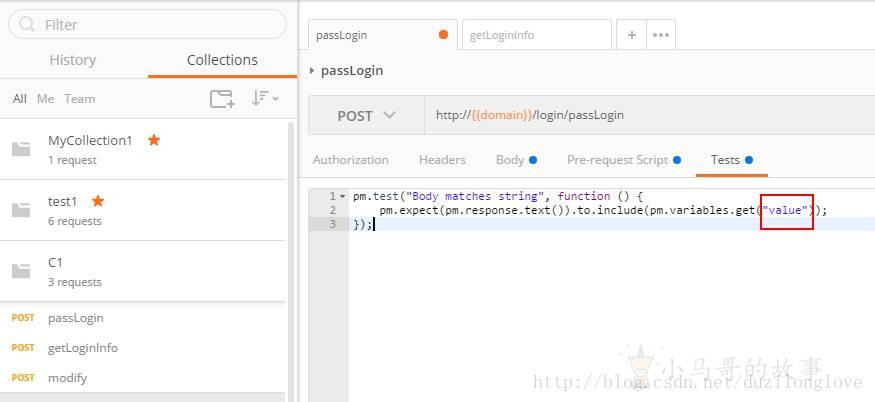The width and height of the screenshot is (875, 402).
Task: Expand the passLogin request description arrow
Action: pos(312,71)
